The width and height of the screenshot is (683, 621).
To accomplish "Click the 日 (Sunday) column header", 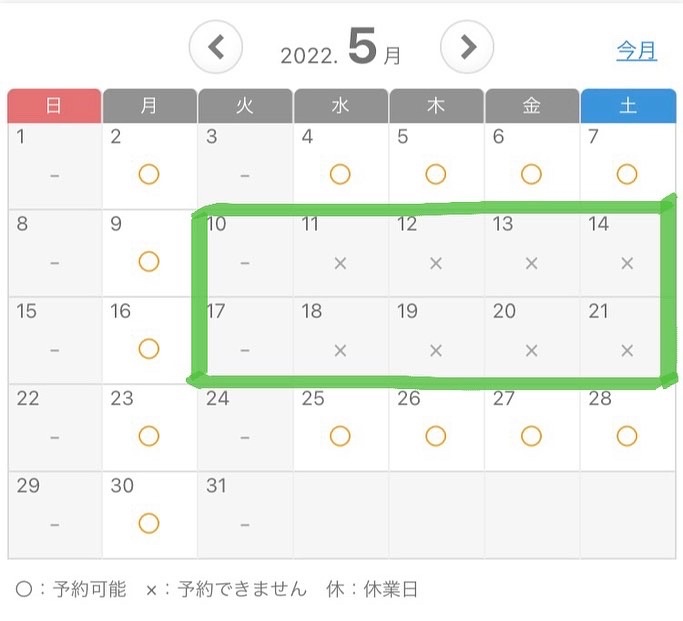I will tap(54, 106).
